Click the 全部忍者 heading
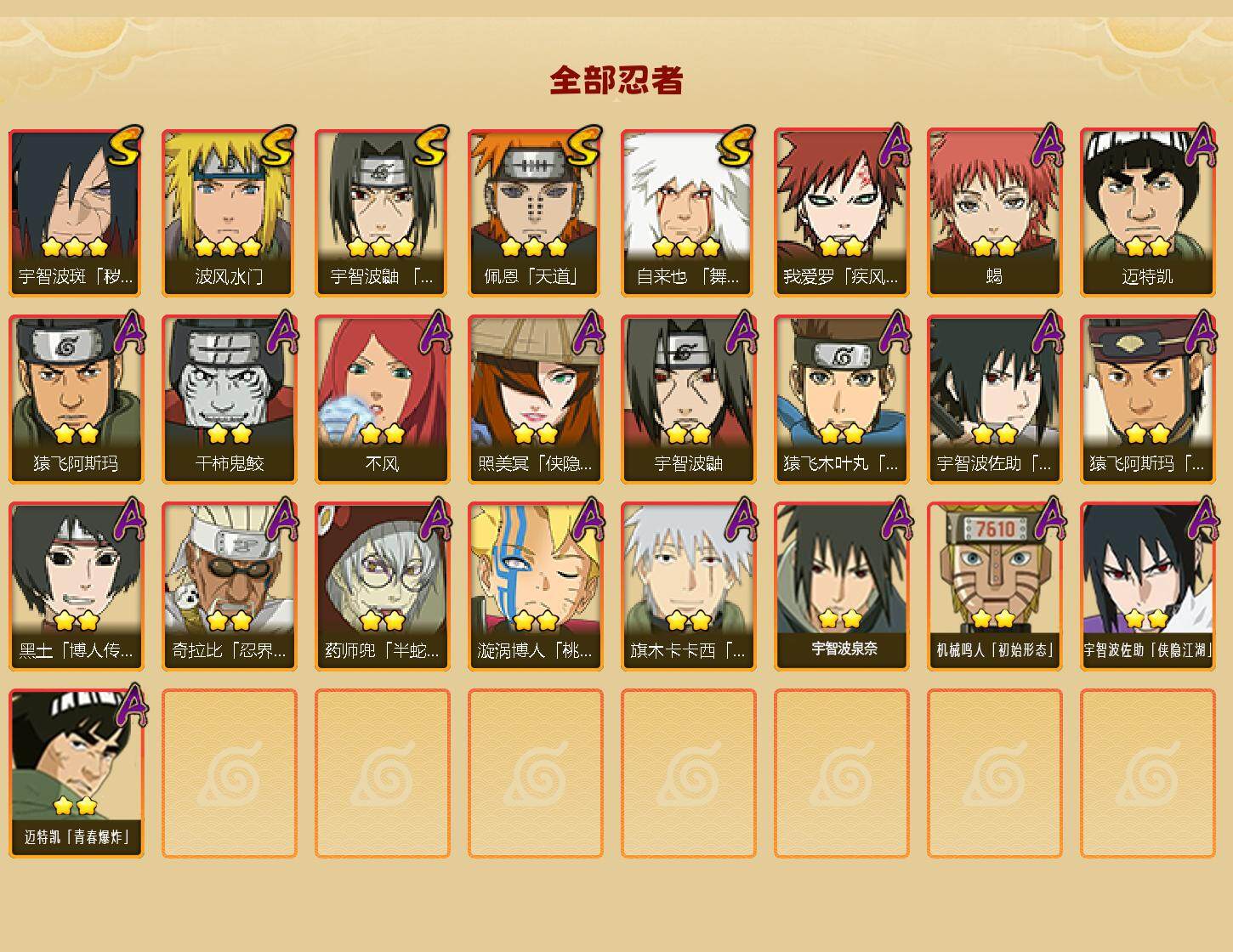 click(x=616, y=80)
